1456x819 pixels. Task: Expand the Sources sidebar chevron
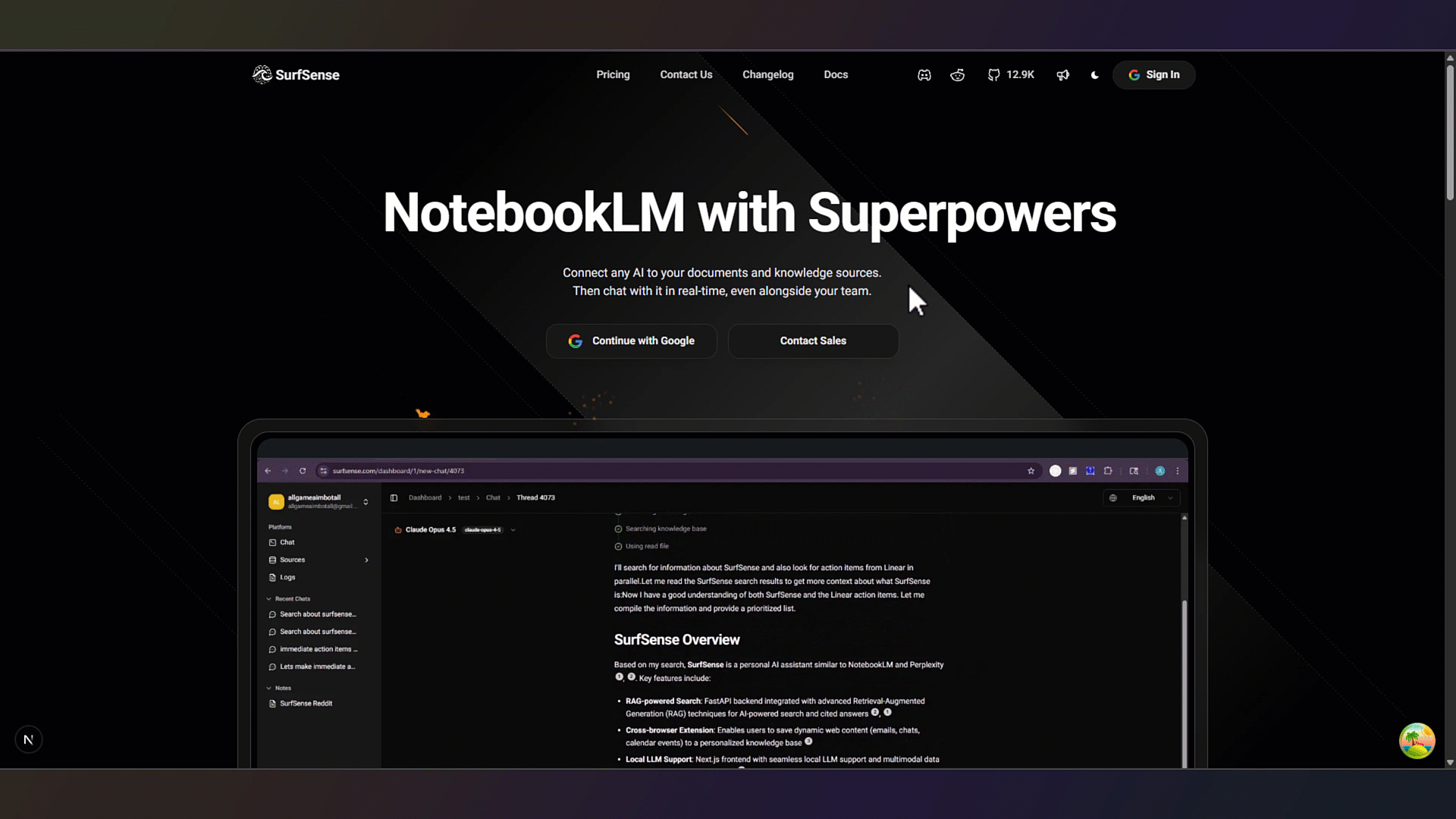366,560
